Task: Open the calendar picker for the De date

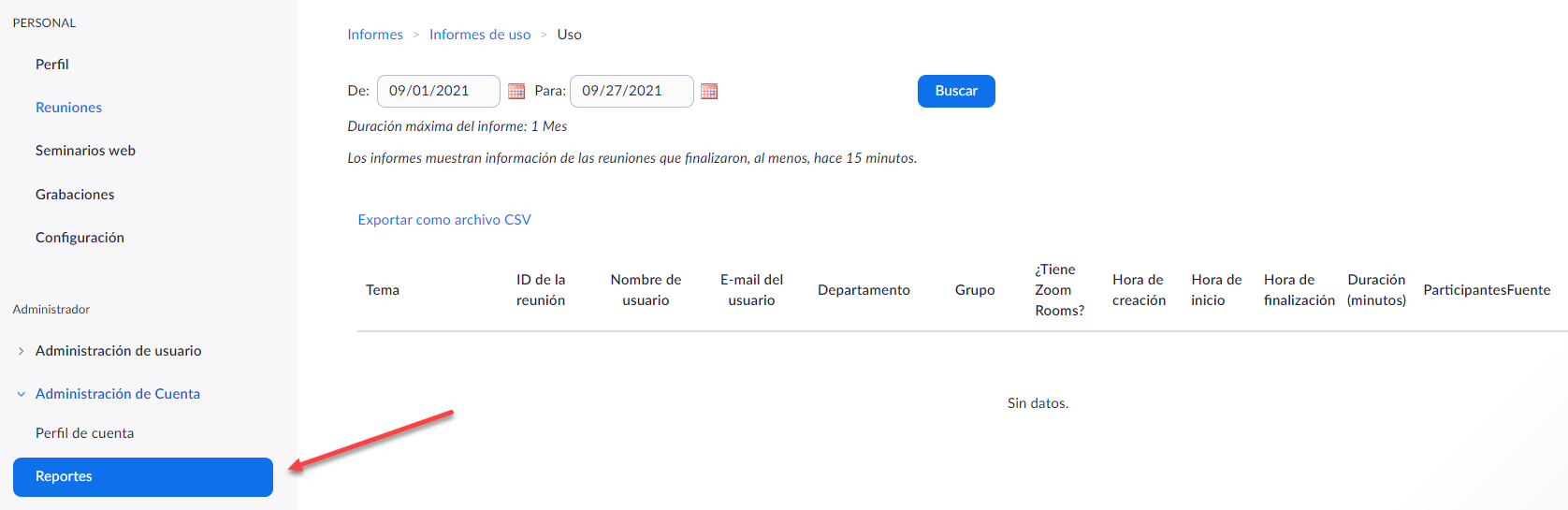Action: click(x=516, y=92)
